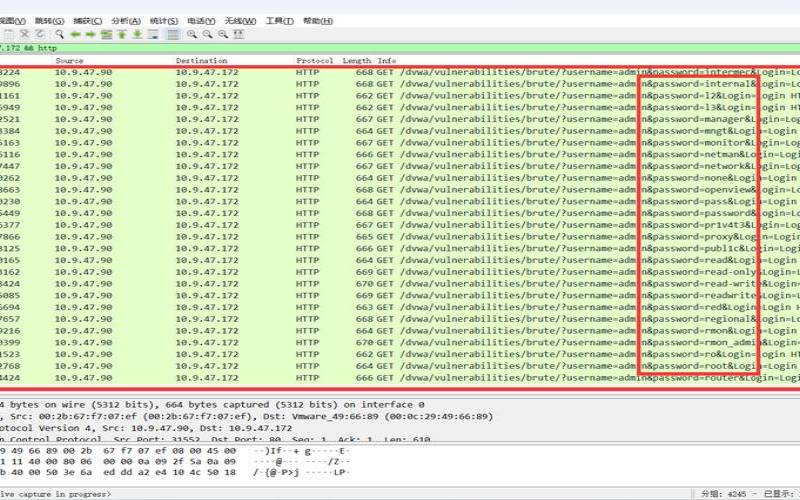Expand the Frame bytes on wire row
Image resolution: width=800 pixels, height=500 pixels.
[x=100, y=404]
